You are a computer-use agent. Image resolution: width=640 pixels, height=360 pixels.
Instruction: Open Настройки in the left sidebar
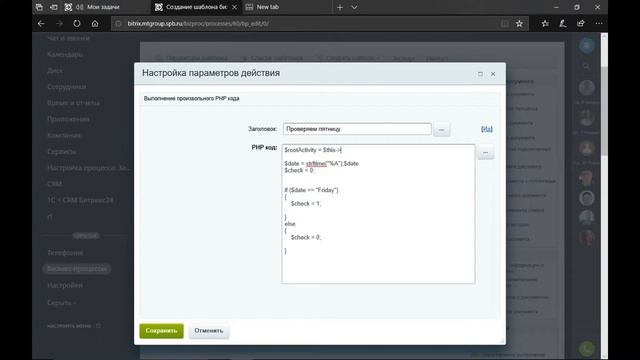coord(64,285)
